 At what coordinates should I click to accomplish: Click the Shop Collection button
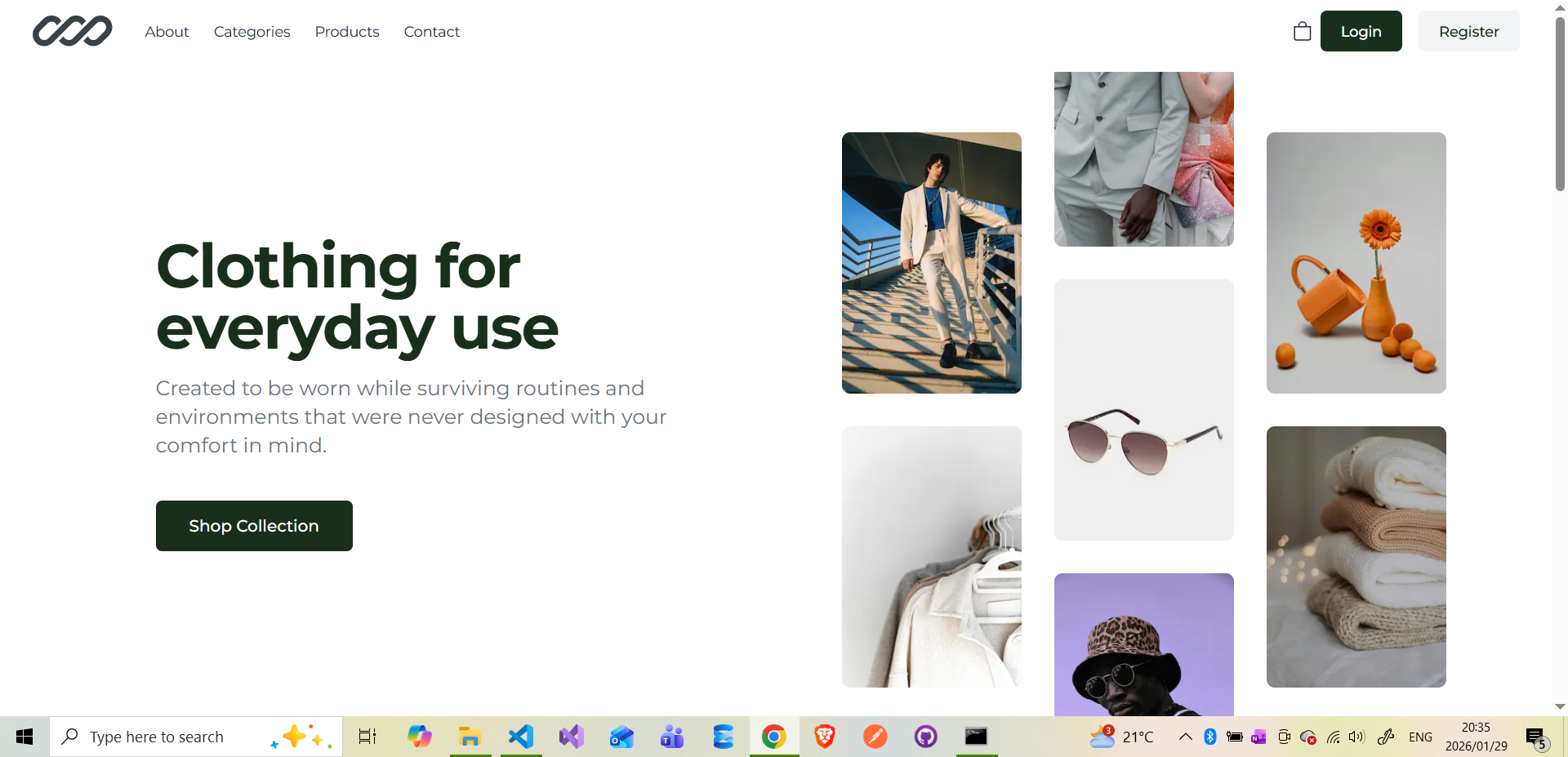point(254,526)
